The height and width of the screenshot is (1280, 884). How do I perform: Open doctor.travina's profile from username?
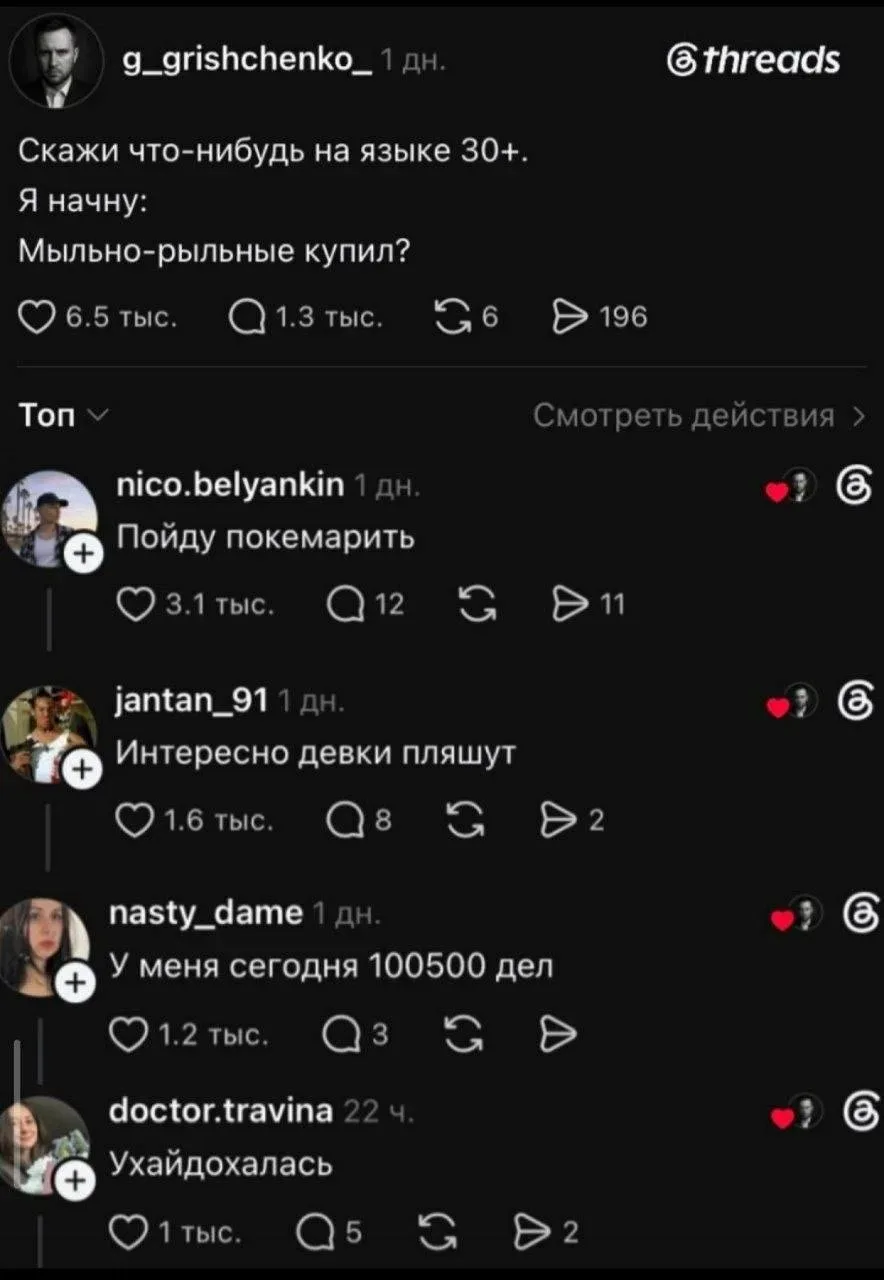point(220,1111)
